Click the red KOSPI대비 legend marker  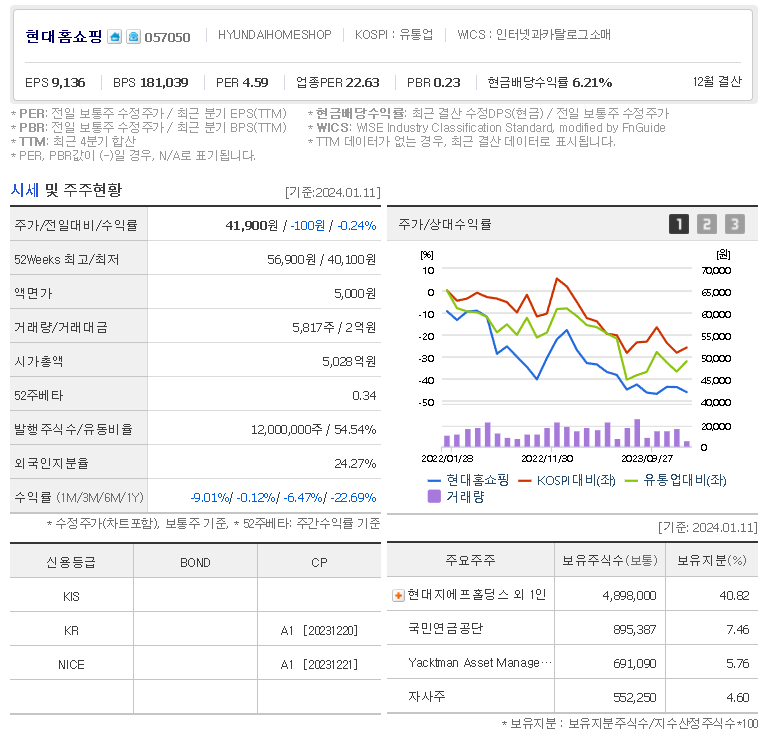pyautogui.click(x=525, y=480)
